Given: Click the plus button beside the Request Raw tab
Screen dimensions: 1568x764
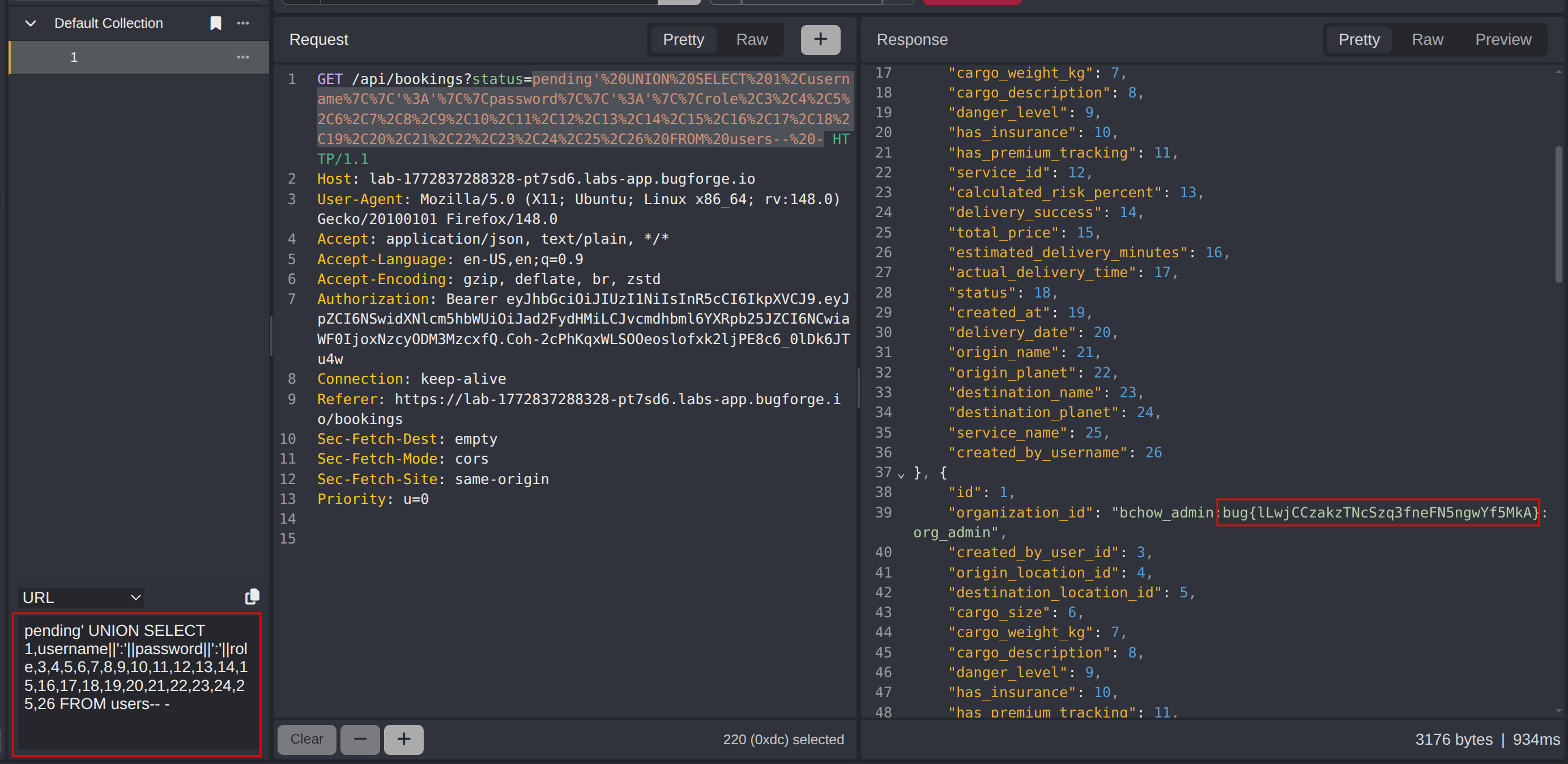Looking at the screenshot, I should pos(820,40).
